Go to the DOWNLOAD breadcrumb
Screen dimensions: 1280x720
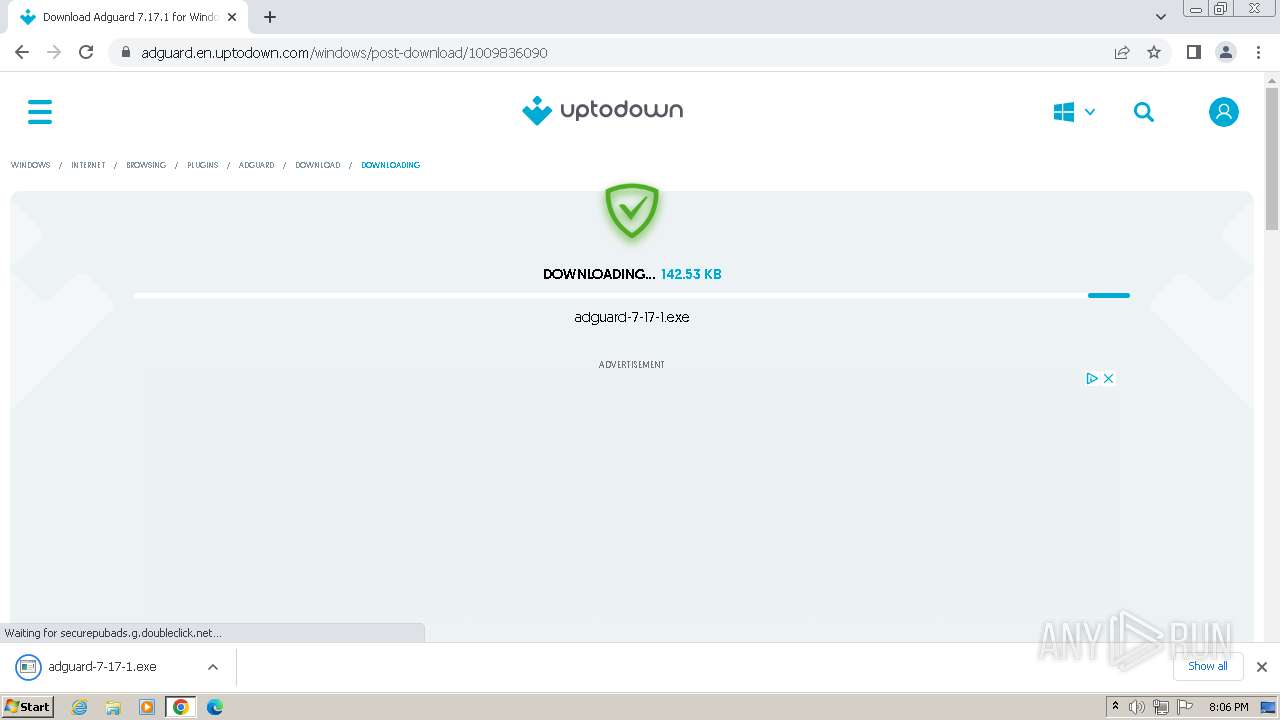[x=317, y=165]
